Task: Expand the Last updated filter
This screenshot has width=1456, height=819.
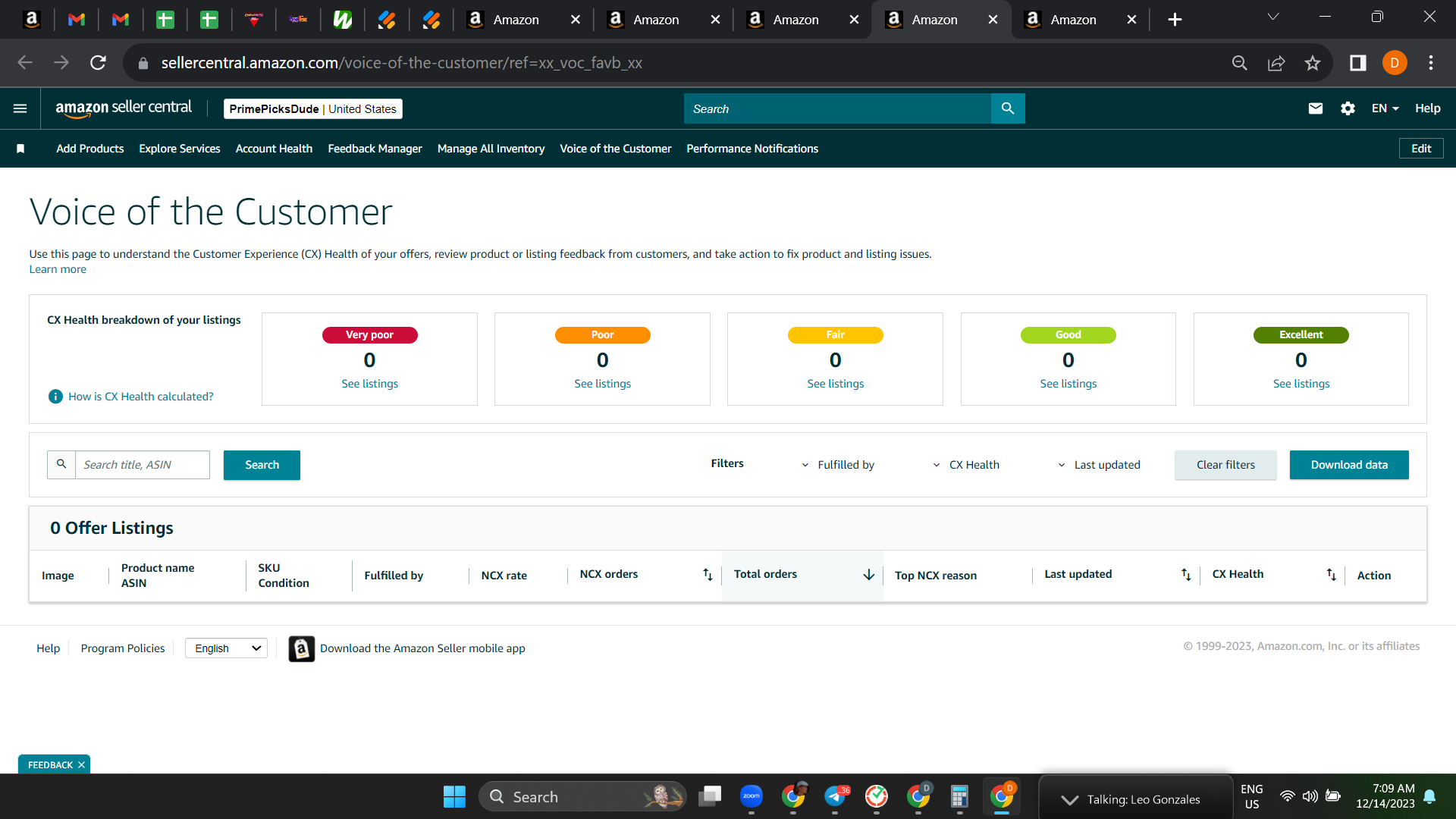Action: click(x=1099, y=465)
